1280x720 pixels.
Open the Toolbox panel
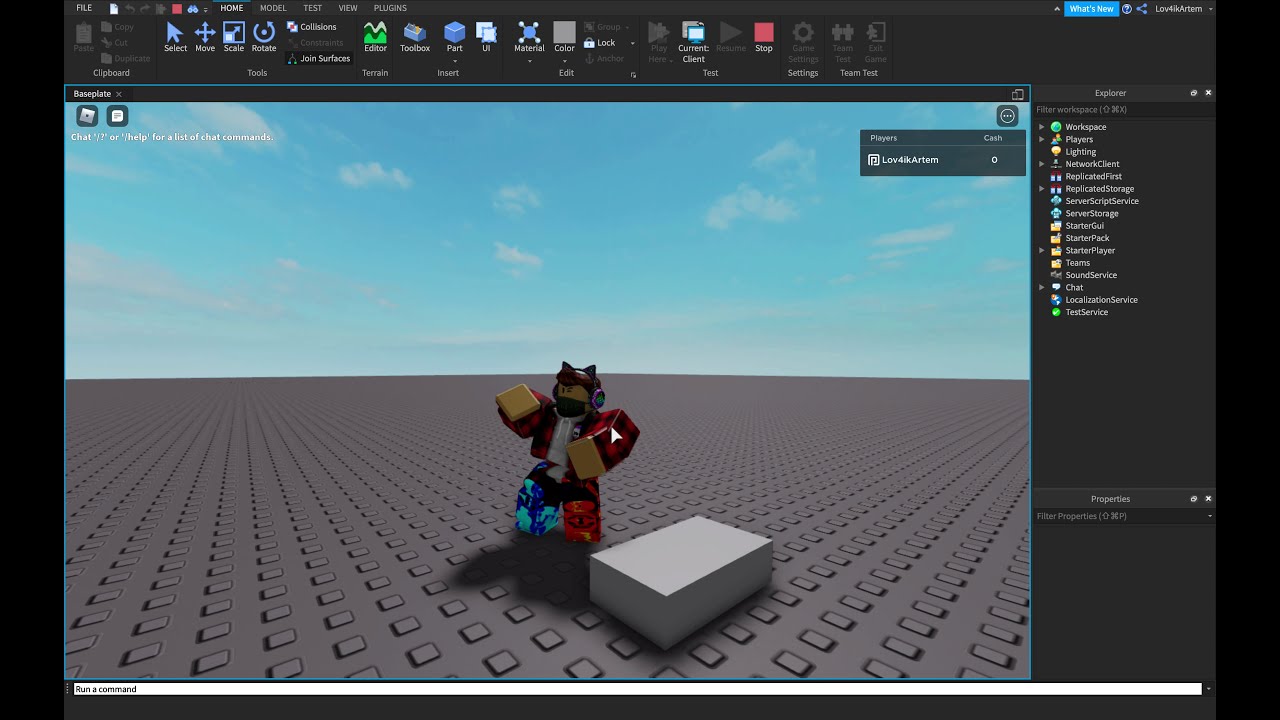(x=415, y=37)
